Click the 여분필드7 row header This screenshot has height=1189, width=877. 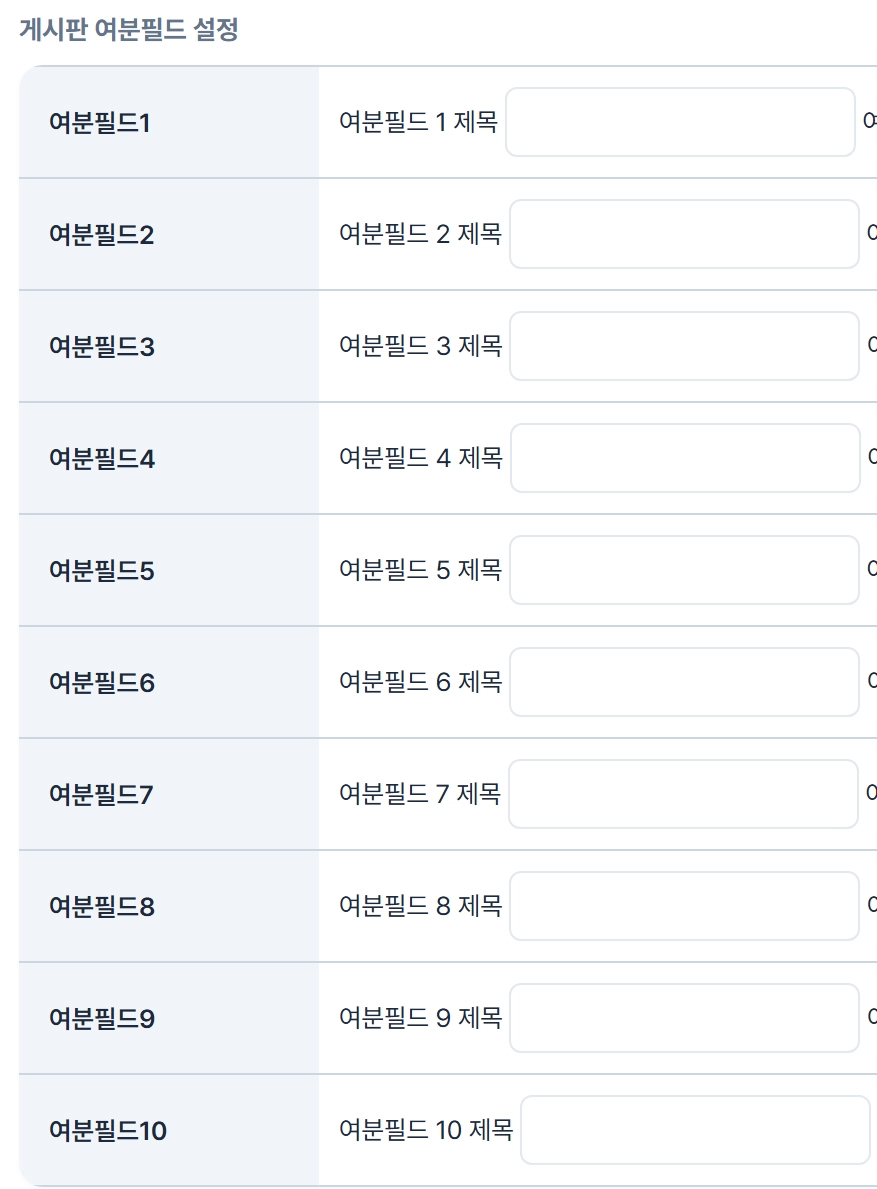click(x=101, y=795)
